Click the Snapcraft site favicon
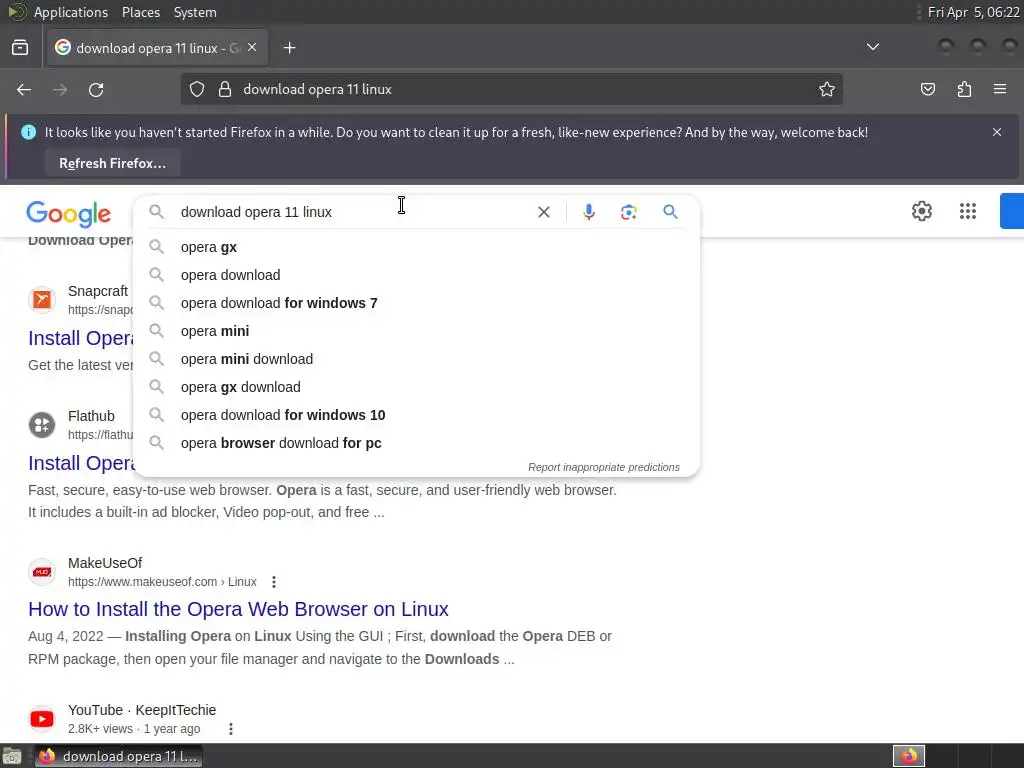1024x768 pixels. pos(42,300)
